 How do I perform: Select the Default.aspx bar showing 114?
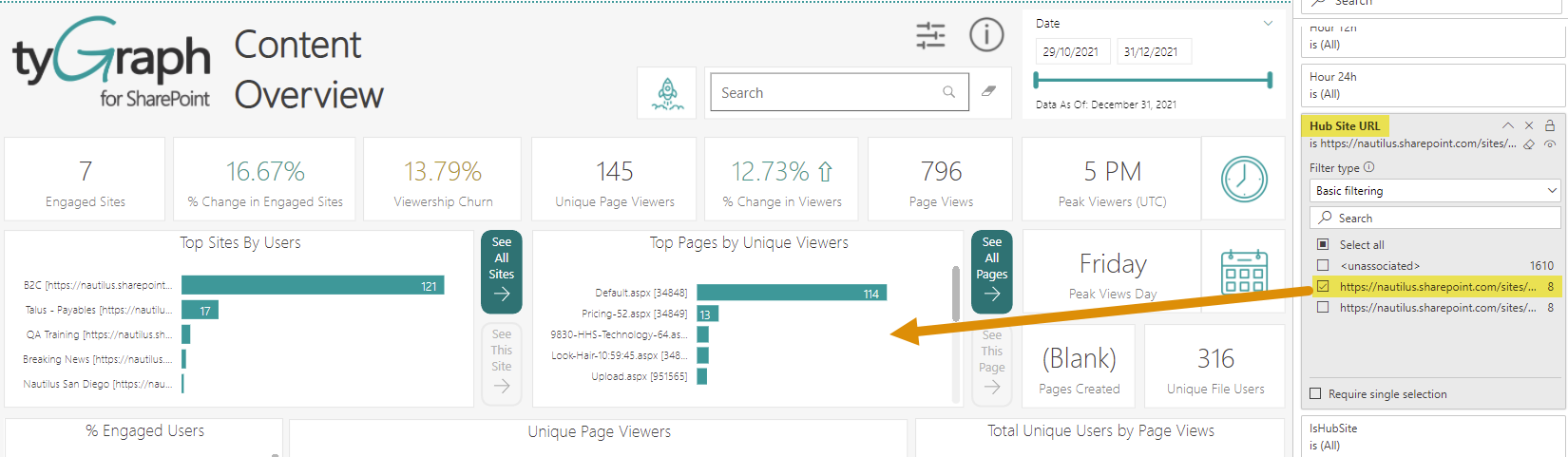(x=792, y=293)
